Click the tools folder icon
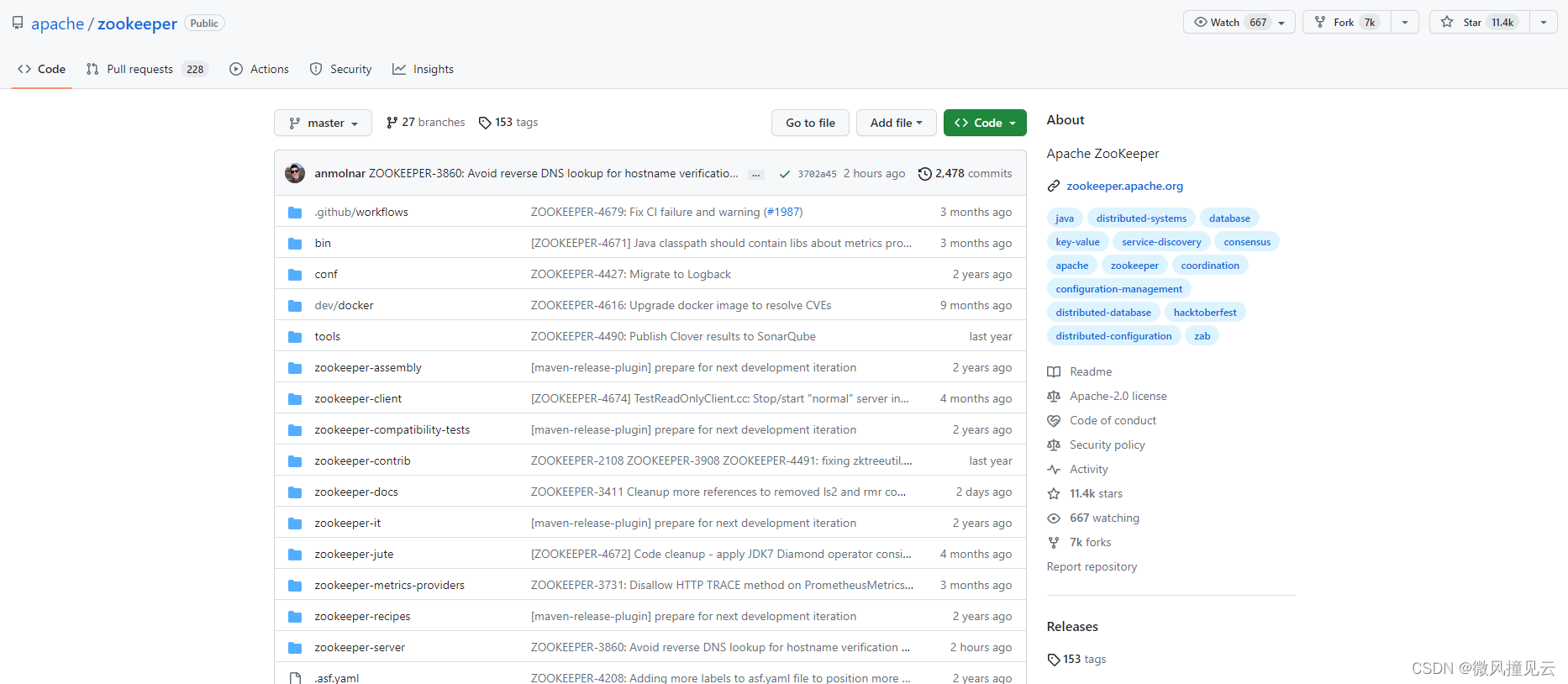 pos(295,337)
